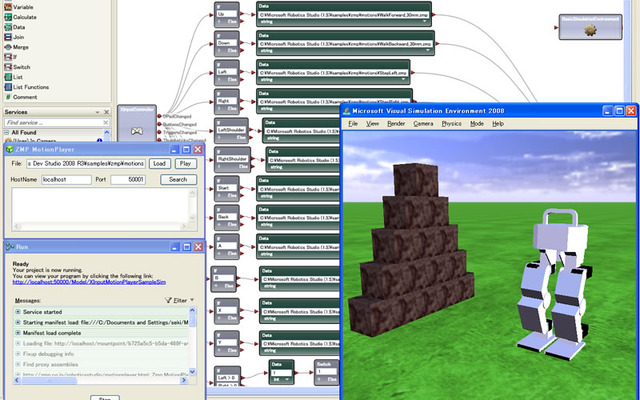This screenshot has height=400, width=640.
Task: Pick the Switch activity icon in toolbox
Action: pos(8,67)
